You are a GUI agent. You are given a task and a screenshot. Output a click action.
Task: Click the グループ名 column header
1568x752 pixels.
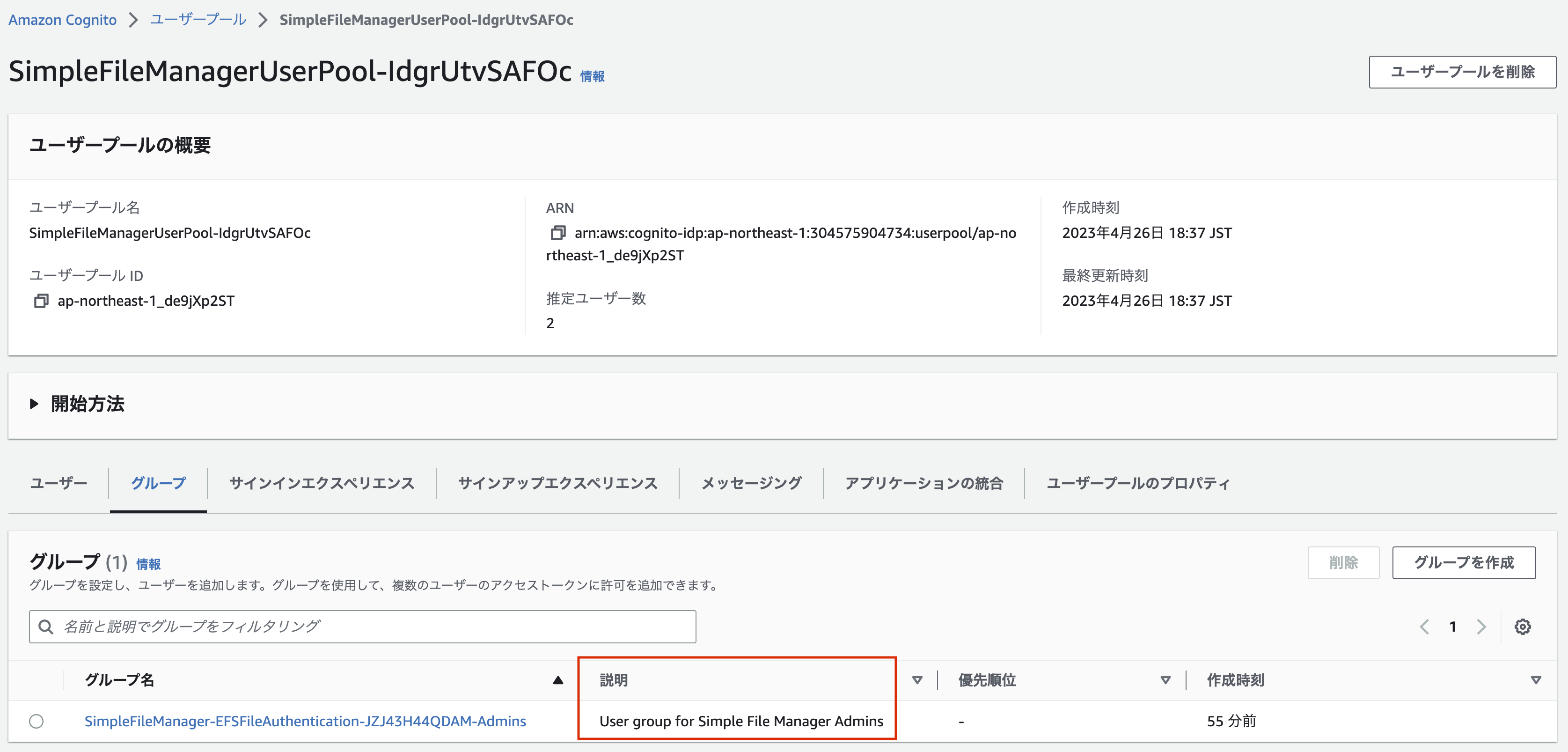119,680
